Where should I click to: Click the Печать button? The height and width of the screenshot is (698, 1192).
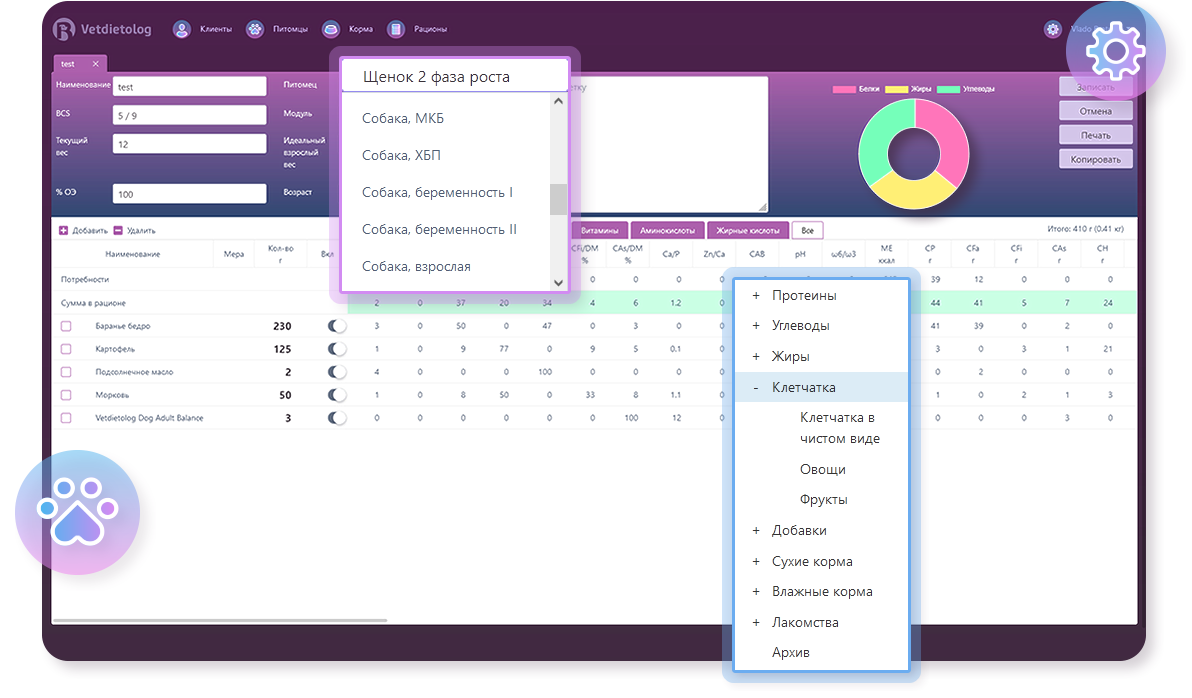1096,135
